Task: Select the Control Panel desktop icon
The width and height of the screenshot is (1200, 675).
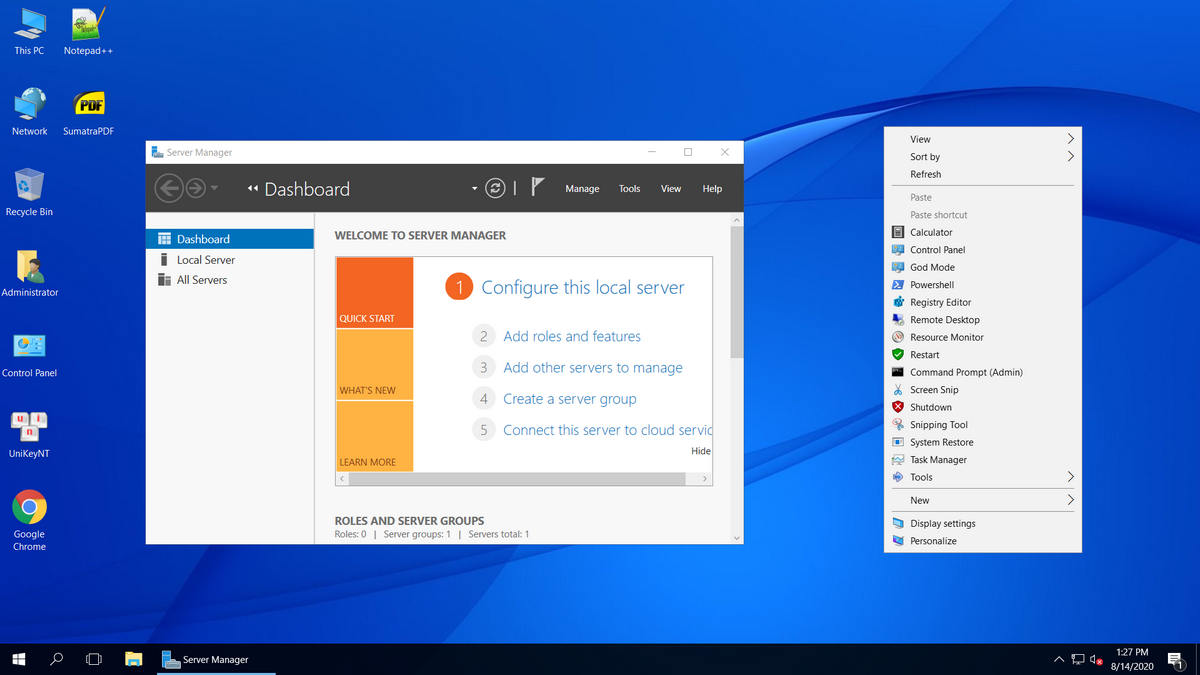Action: (x=29, y=354)
